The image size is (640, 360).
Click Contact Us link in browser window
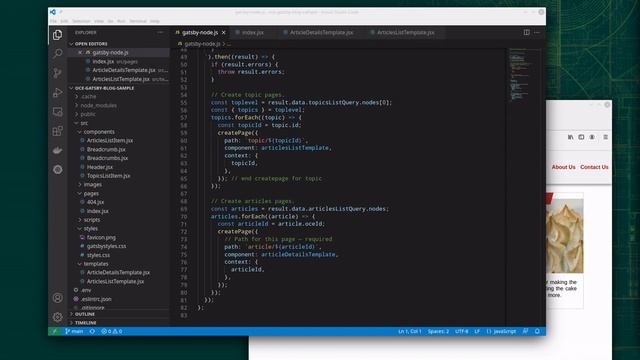(x=594, y=167)
